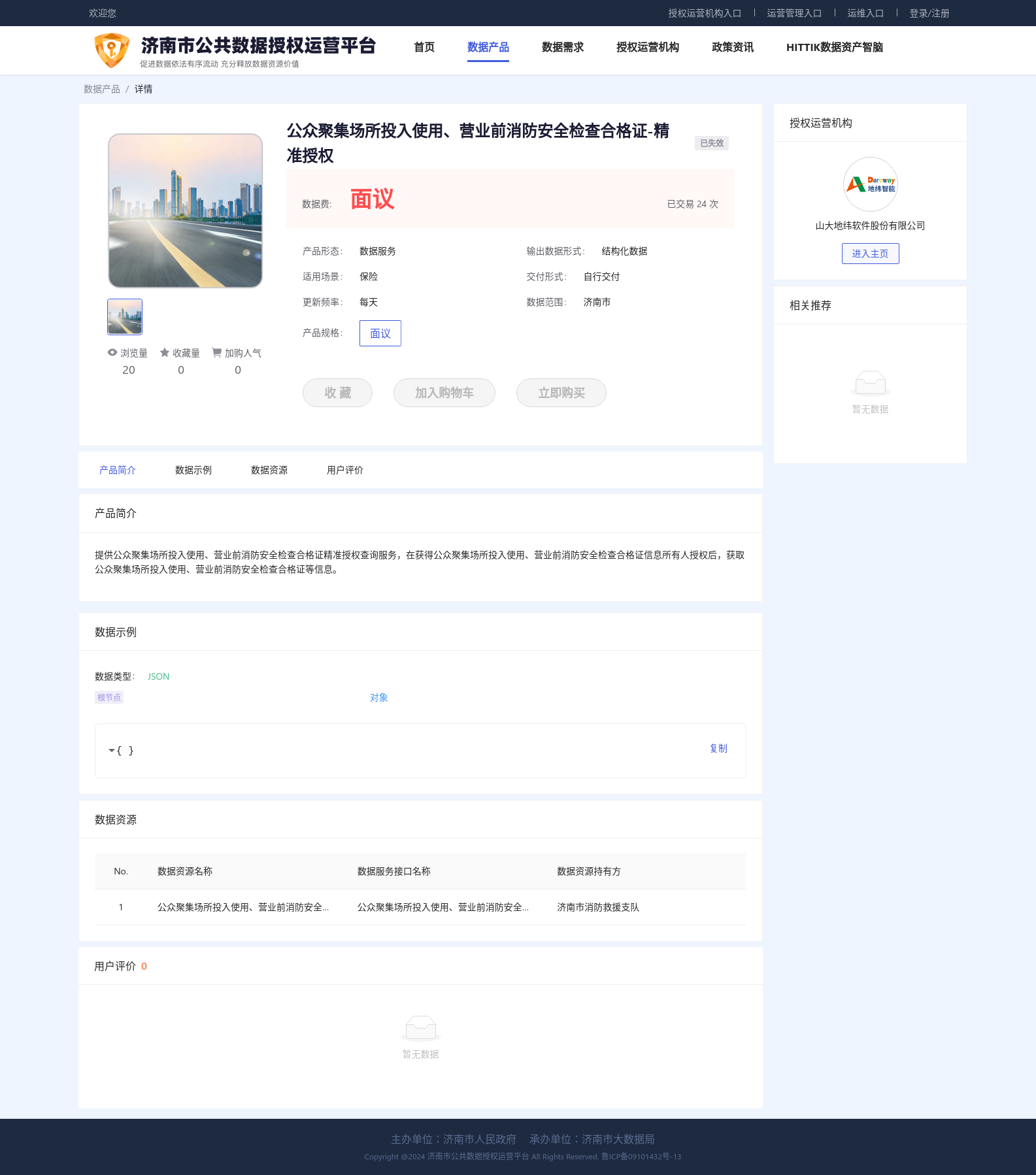This screenshot has height=1175, width=1036.
Task: Click the service interface name cell in row 1
Action: point(443,907)
